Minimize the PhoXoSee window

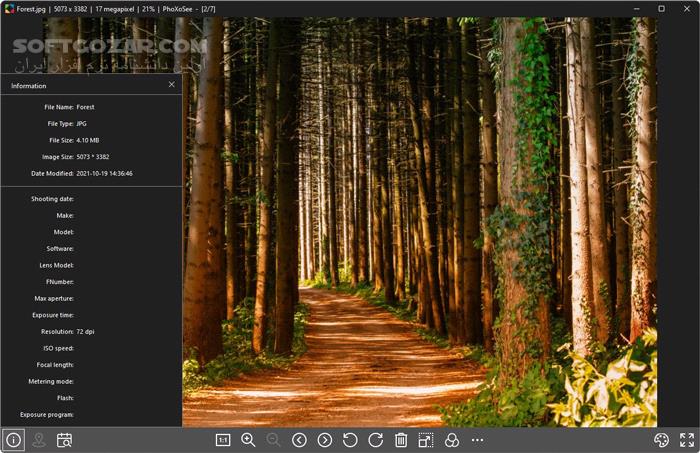coord(637,8)
